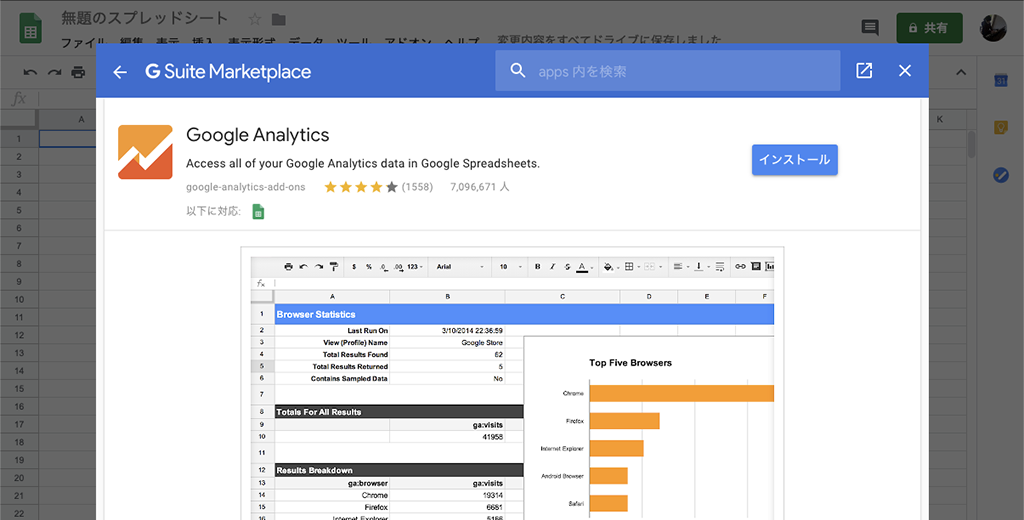1024x520 pixels.
Task: Click the Browser Statistics screenshot preview
Action: [x=513, y=383]
